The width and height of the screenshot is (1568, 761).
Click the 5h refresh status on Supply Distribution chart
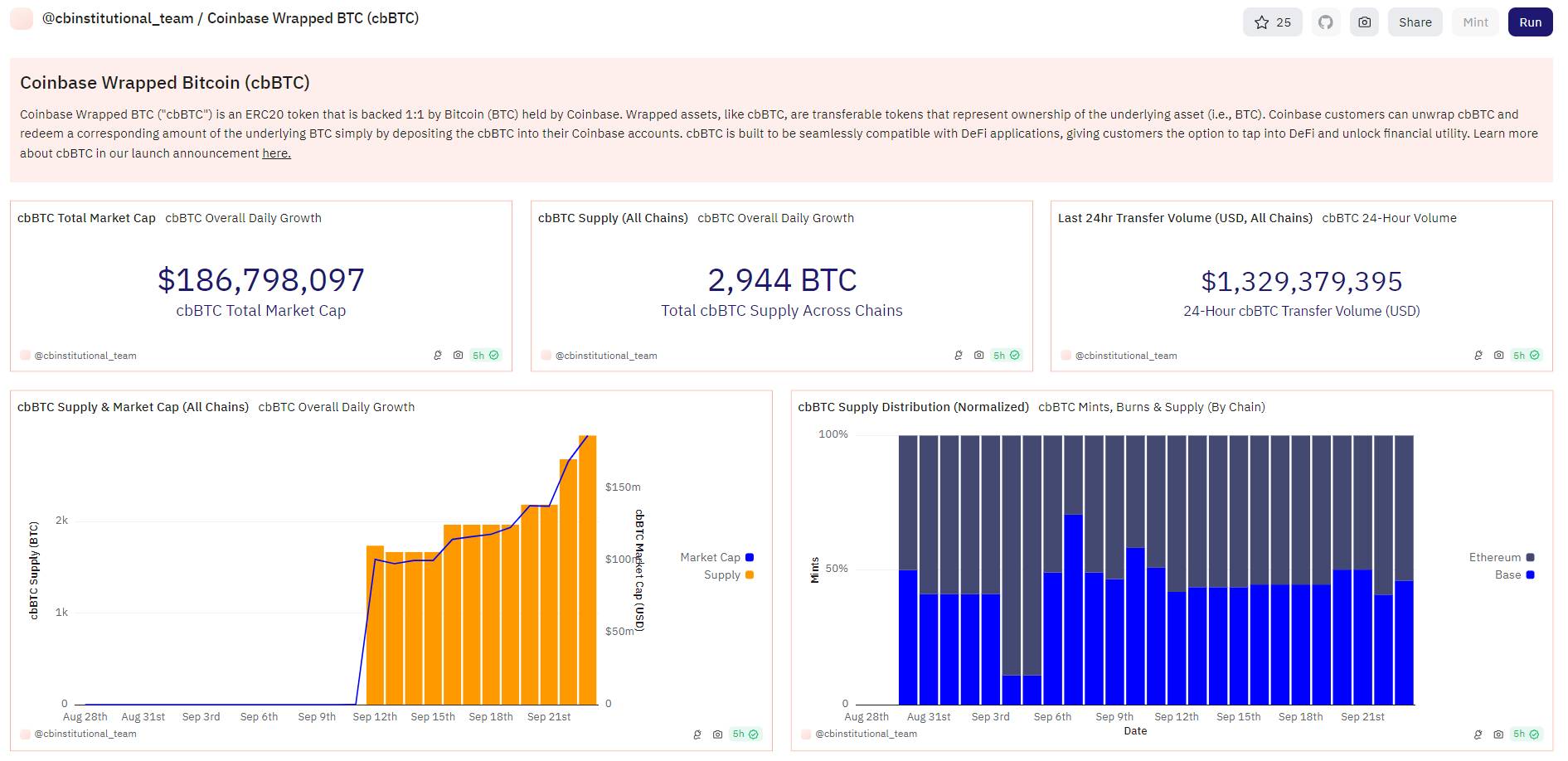[1526, 734]
